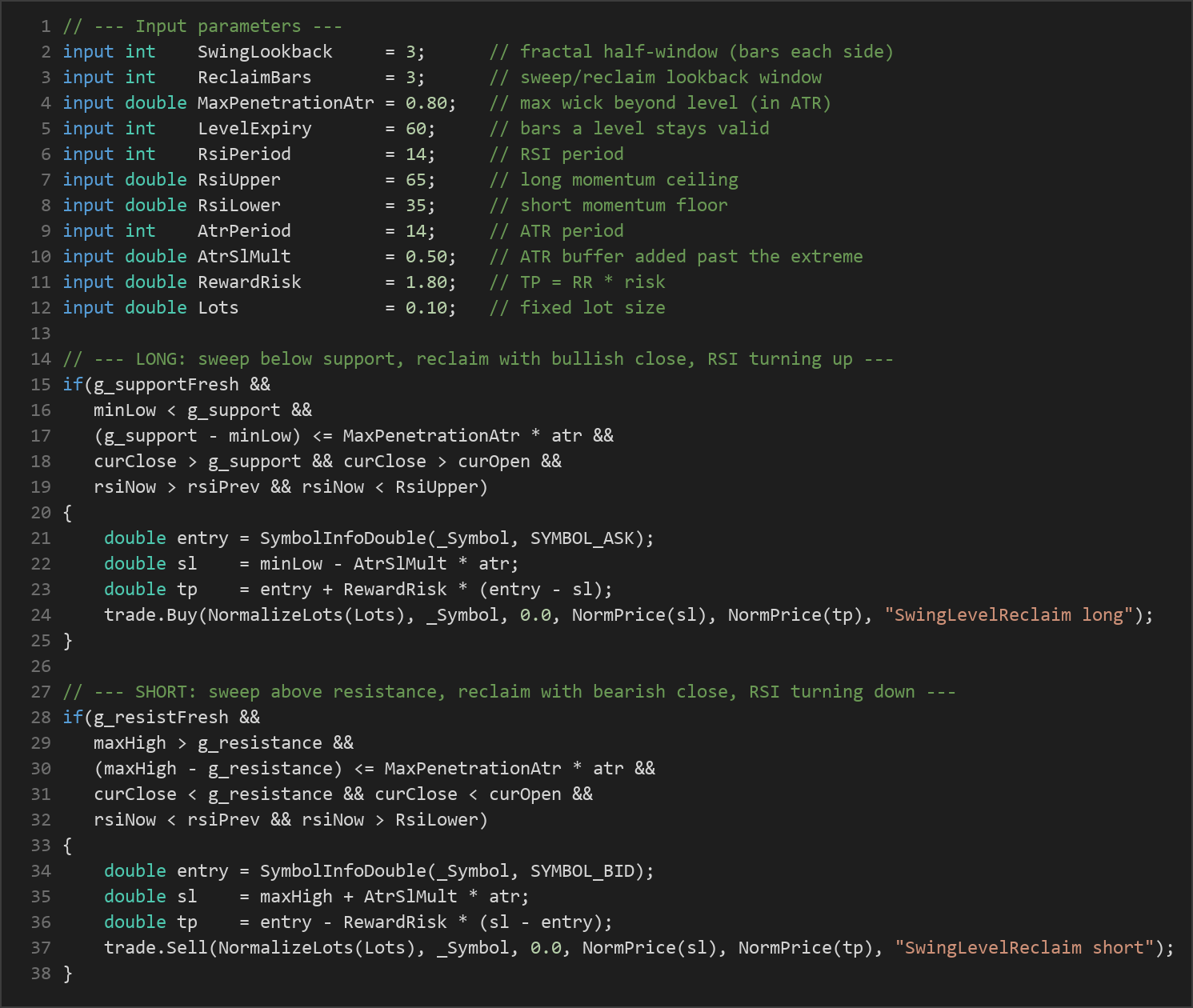Click the value 1.80 for RewardRisk
This screenshot has width=1193, height=1008.
(426, 282)
